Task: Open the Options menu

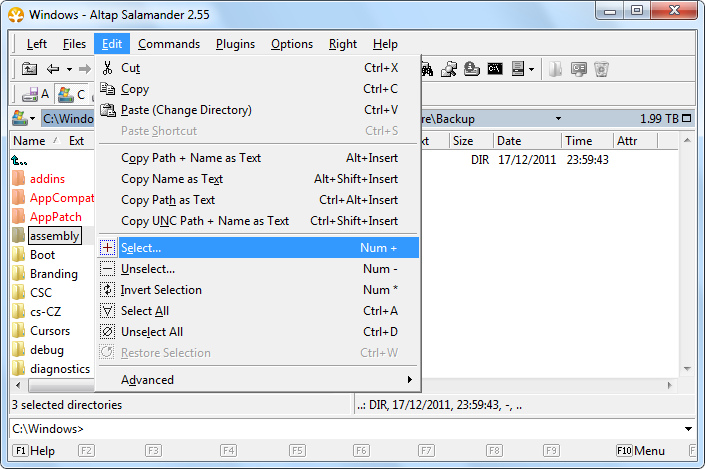Action: pos(292,44)
